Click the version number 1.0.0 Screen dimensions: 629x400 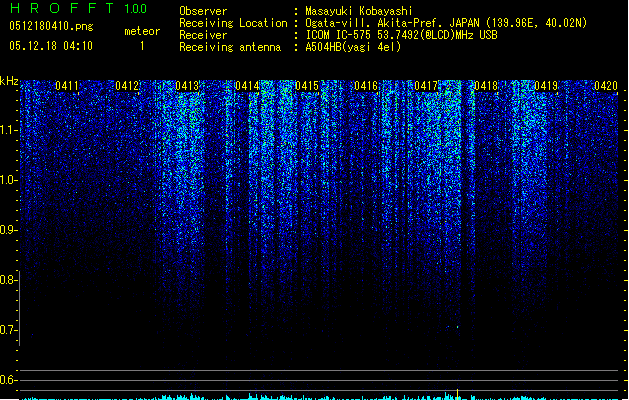pos(136,9)
